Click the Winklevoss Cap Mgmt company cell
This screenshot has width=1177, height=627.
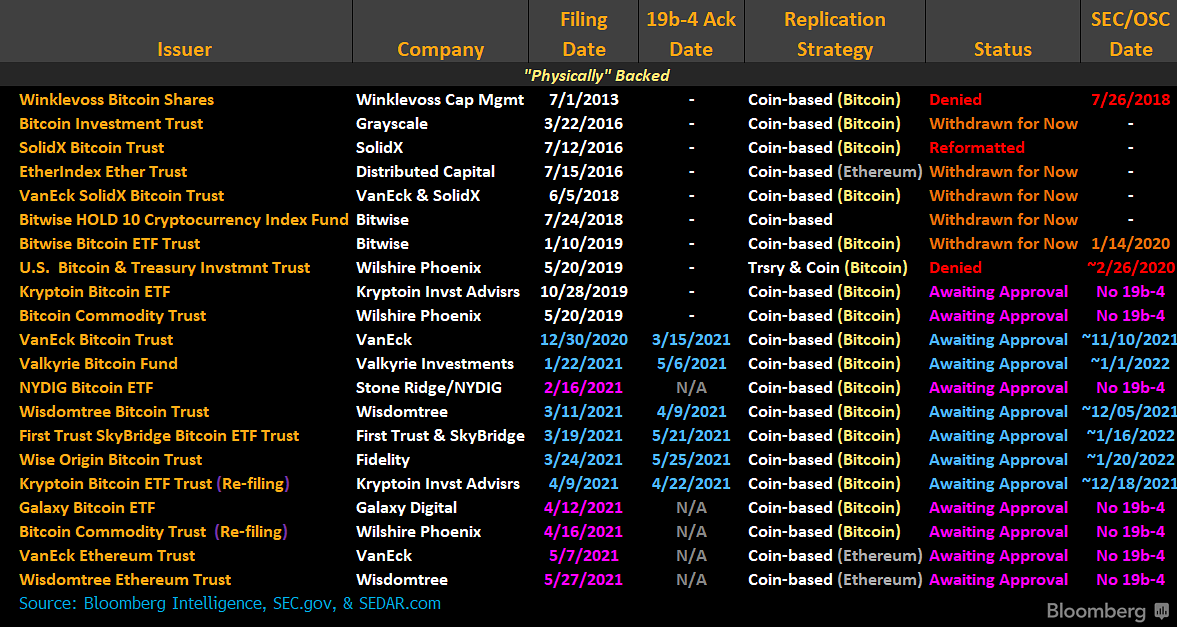point(440,99)
